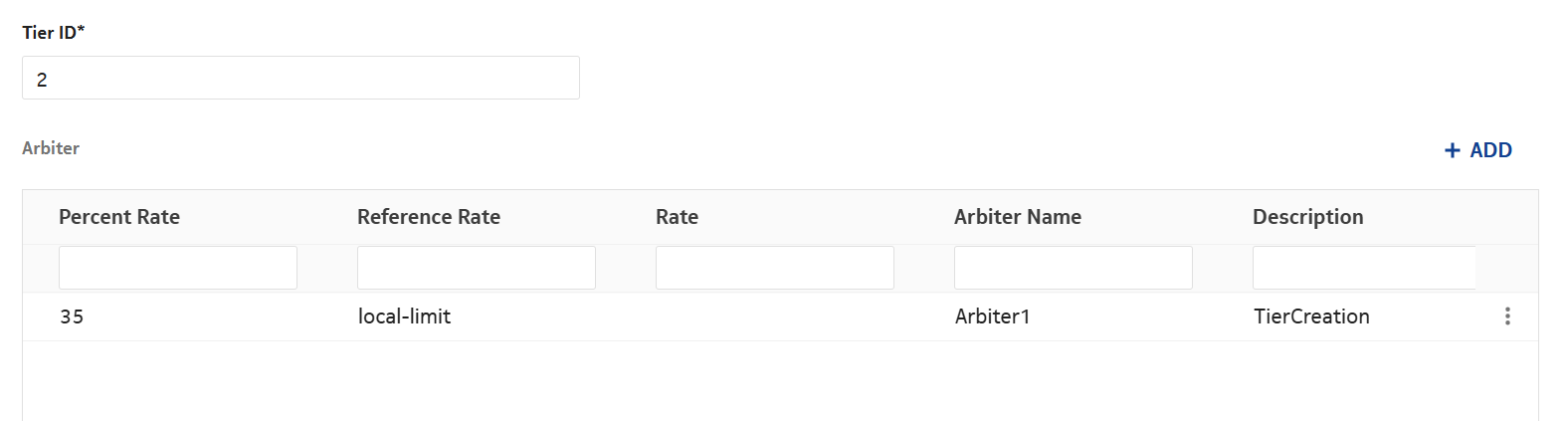Select the local-limit Reference Rate cell
Screen dimensions: 1568x421
point(404,316)
